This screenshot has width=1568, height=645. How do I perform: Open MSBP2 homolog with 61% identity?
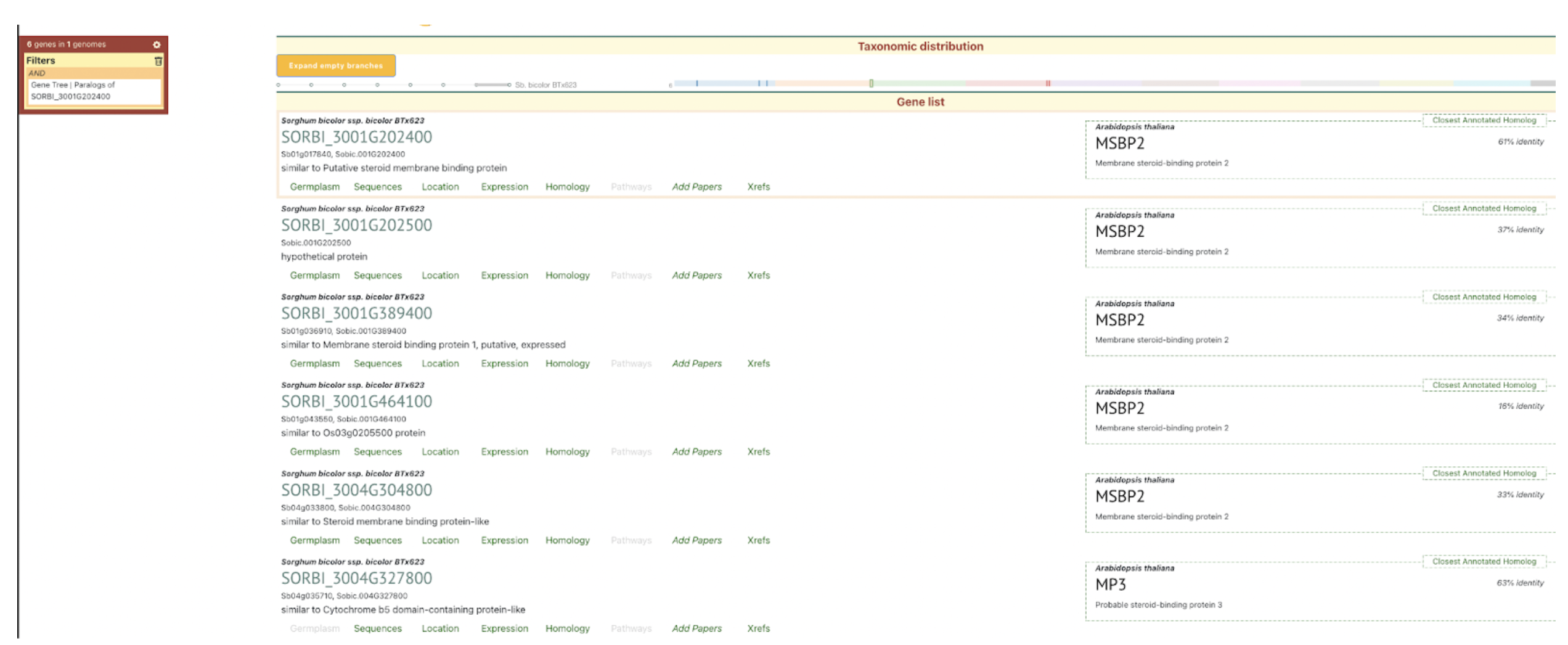point(1119,144)
